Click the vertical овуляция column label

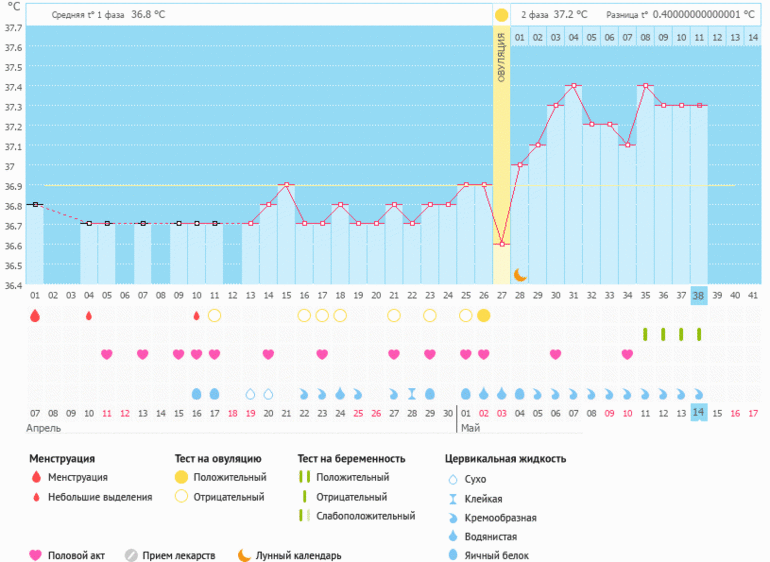click(x=501, y=60)
